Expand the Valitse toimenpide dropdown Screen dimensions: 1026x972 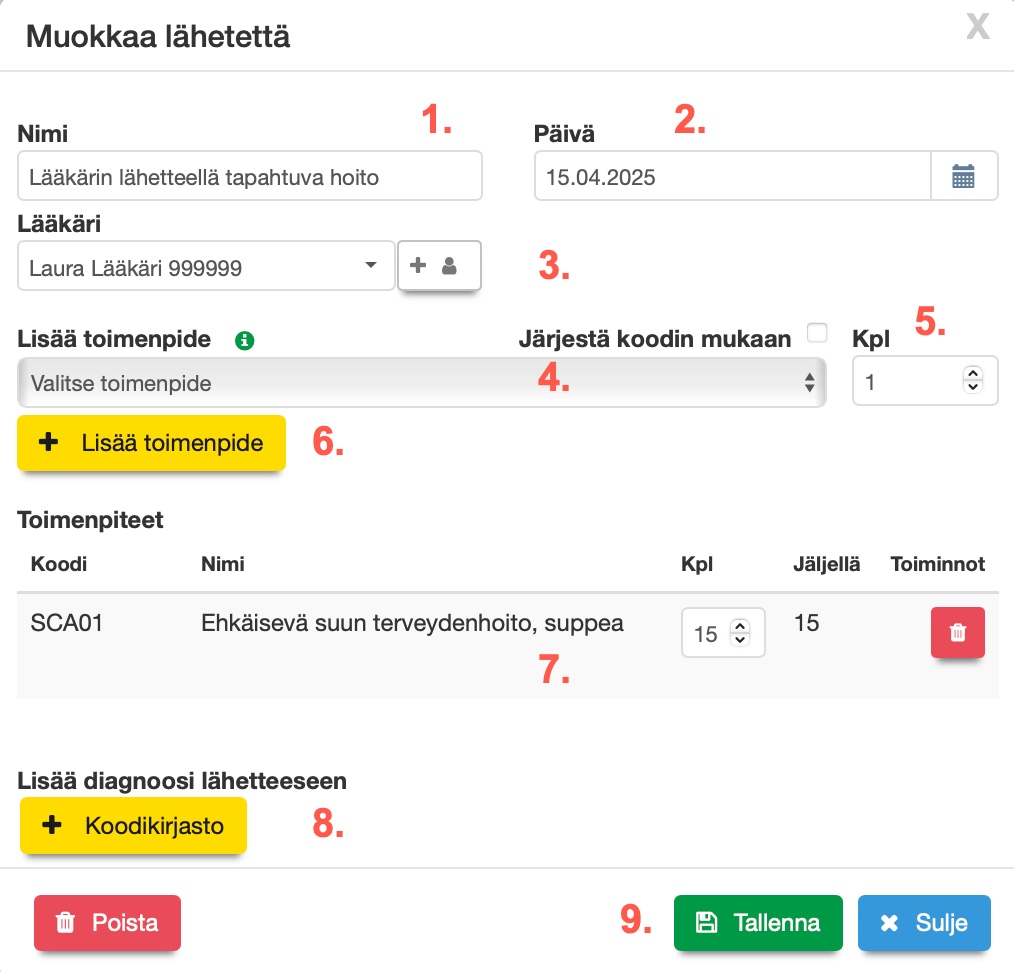click(x=421, y=383)
